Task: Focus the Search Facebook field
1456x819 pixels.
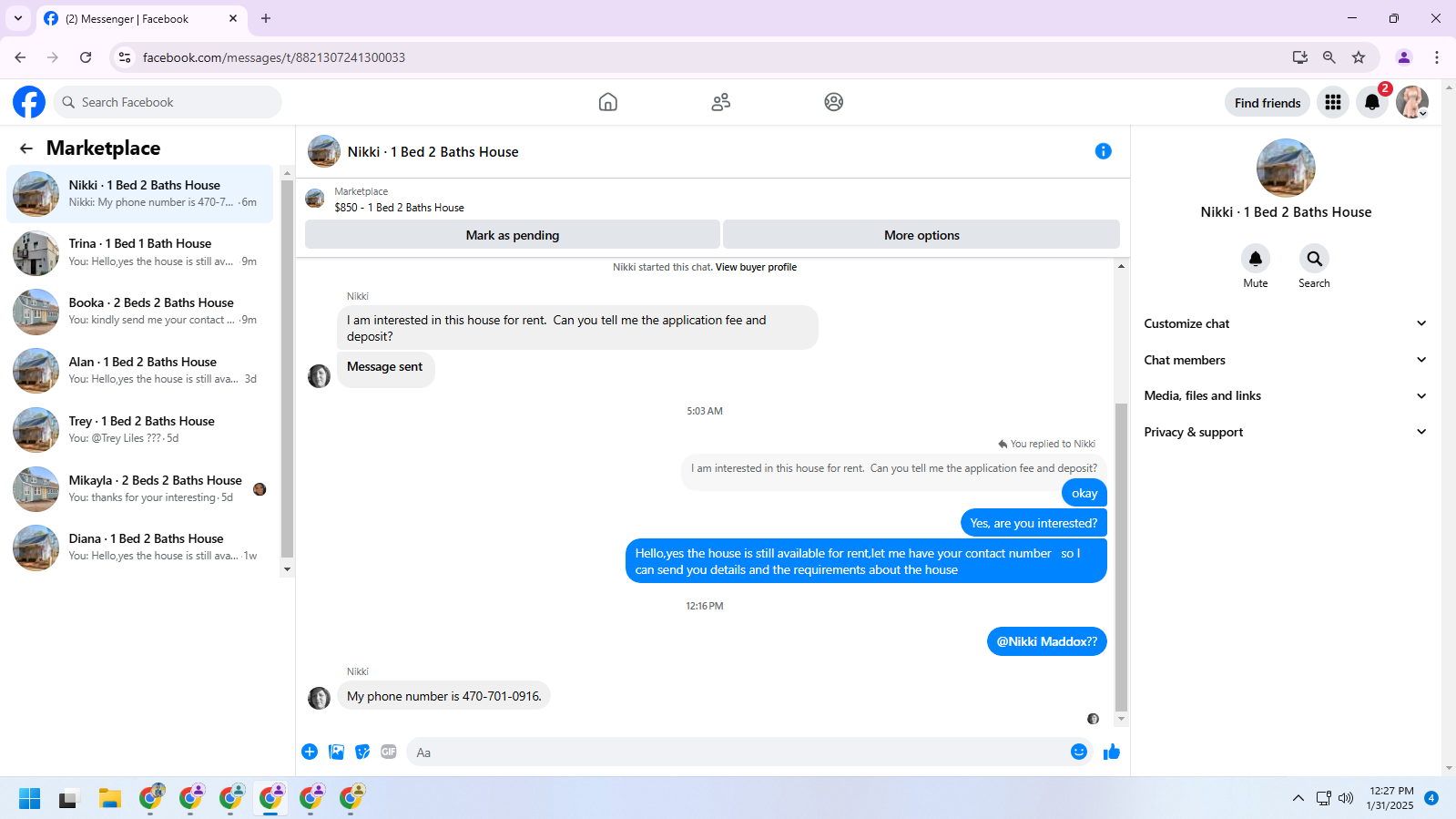Action: point(168,102)
